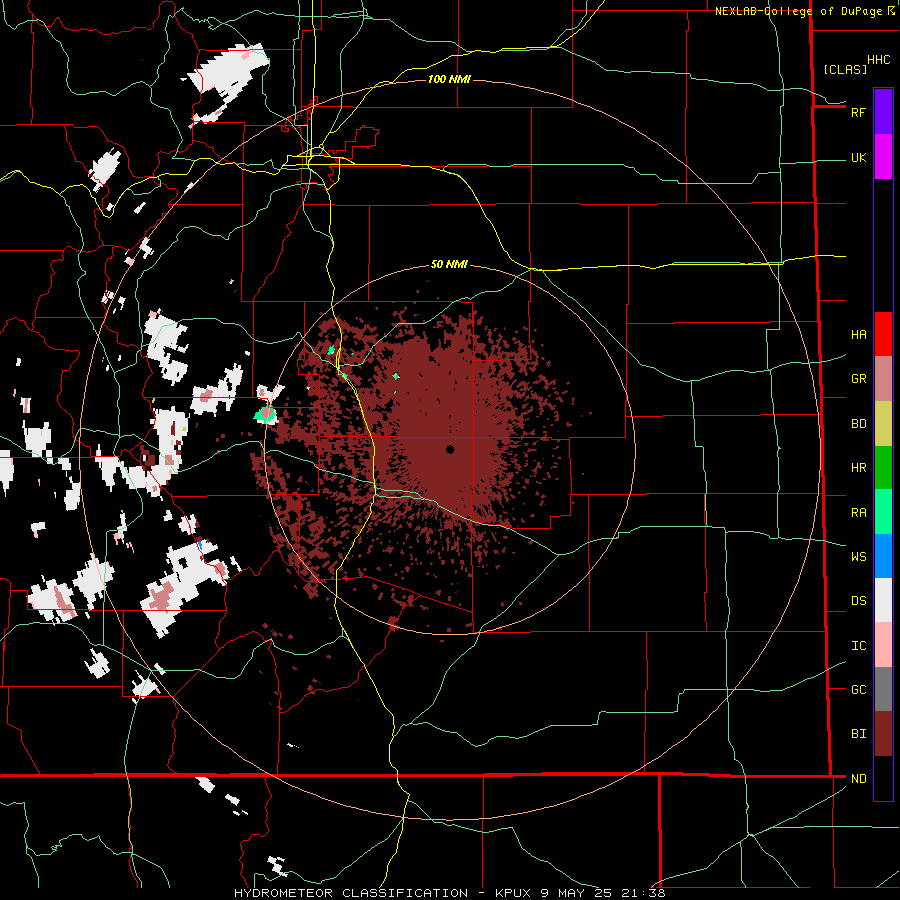This screenshot has height=900, width=900.
Task: Click the 100 NMI range ring label
Action: [449, 79]
